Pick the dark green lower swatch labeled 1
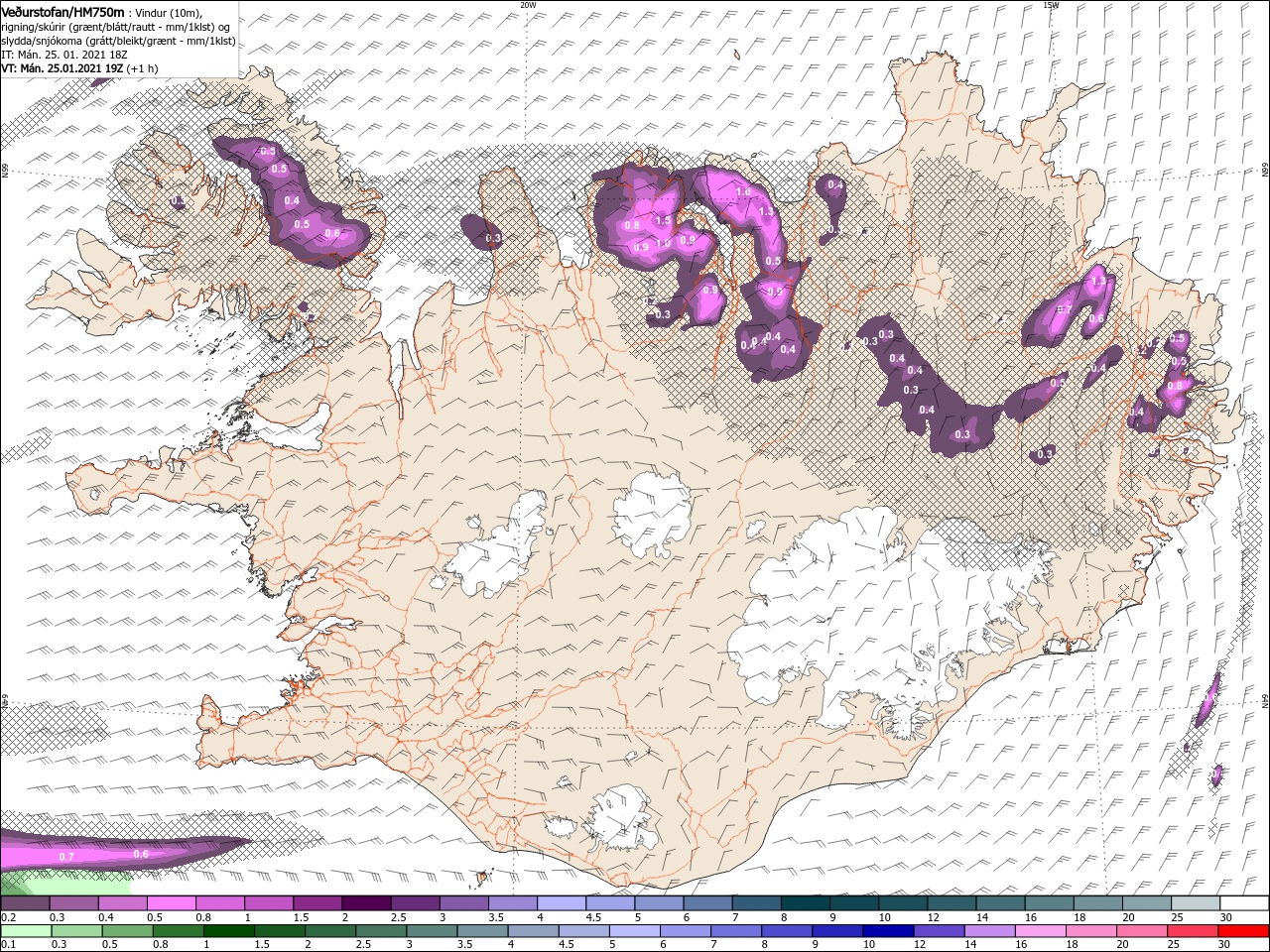 [x=230, y=931]
